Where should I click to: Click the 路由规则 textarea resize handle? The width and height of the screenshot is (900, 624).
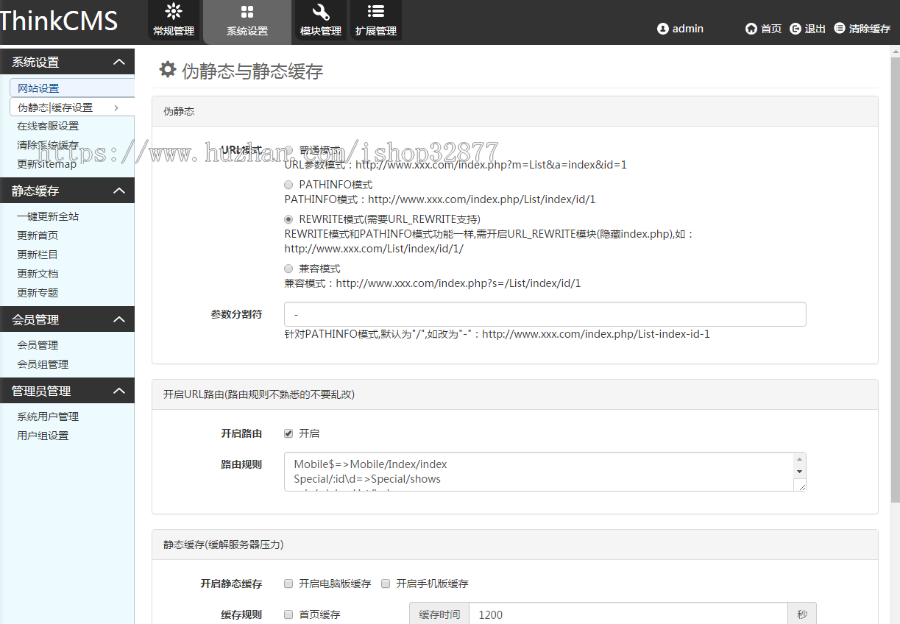(801, 486)
